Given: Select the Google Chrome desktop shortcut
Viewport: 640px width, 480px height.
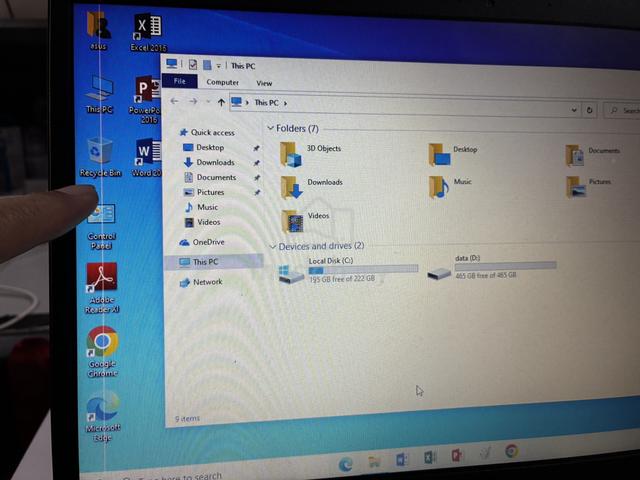Looking at the screenshot, I should [x=102, y=352].
